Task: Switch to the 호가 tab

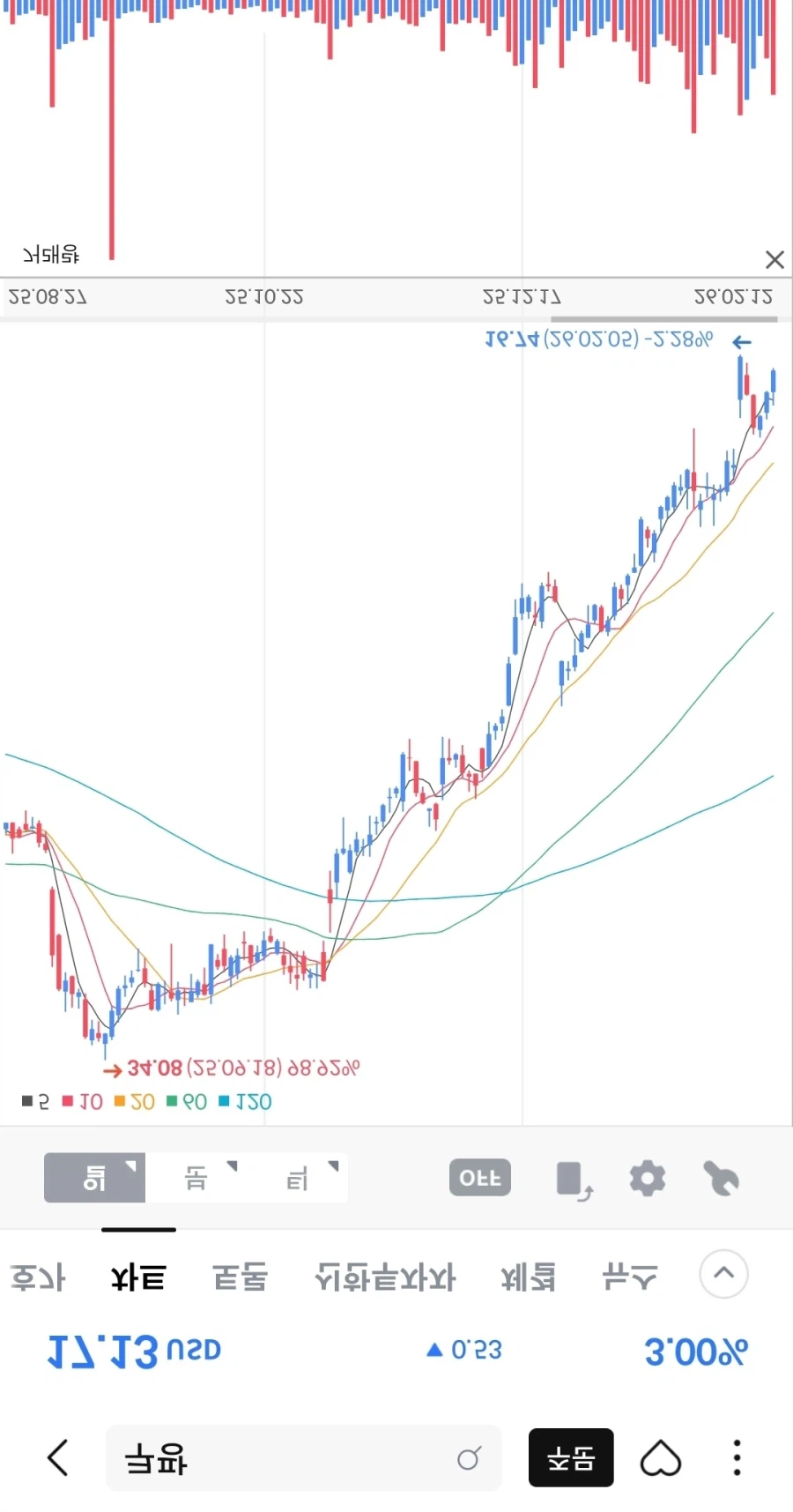Action: (38, 1276)
